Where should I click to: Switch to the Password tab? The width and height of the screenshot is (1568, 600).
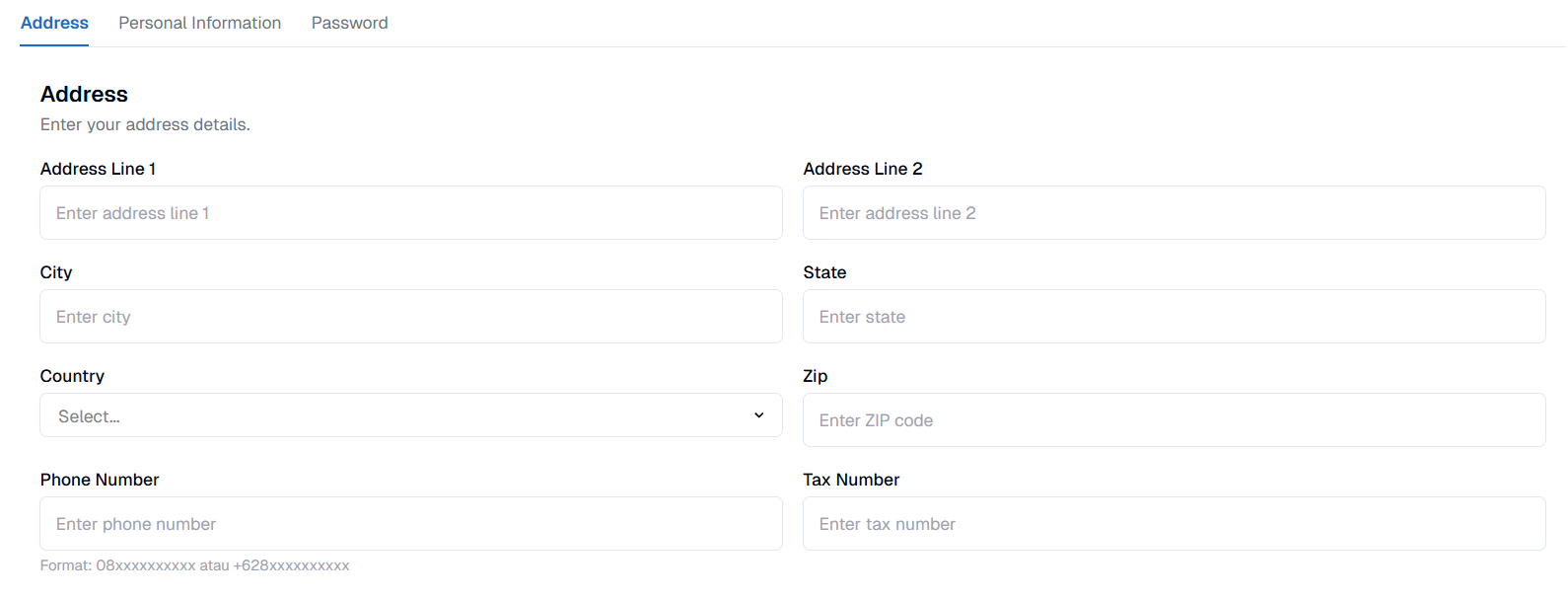pyautogui.click(x=349, y=22)
